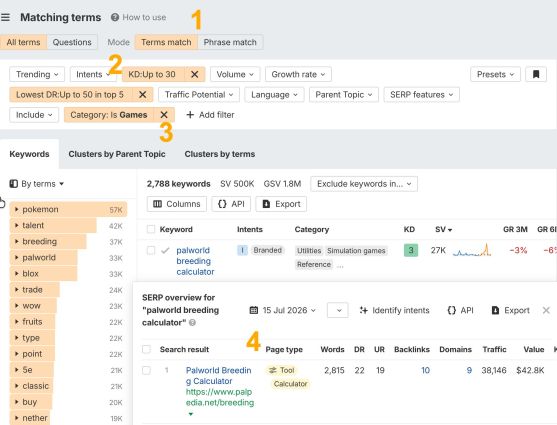
Task: Open the Intents filter dropdown
Action: [x=92, y=74]
